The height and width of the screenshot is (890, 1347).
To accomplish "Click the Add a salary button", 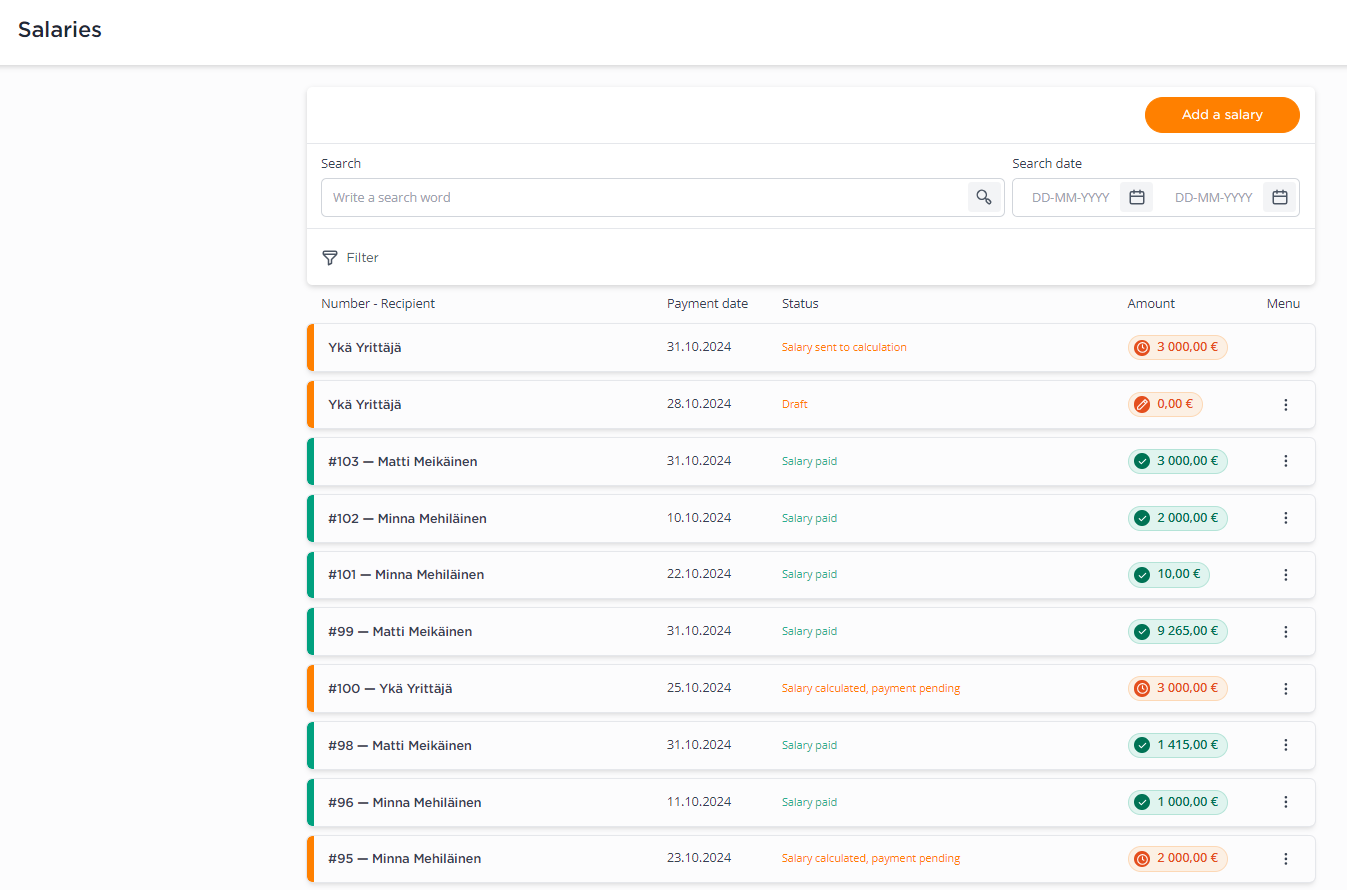I will click(x=1222, y=115).
